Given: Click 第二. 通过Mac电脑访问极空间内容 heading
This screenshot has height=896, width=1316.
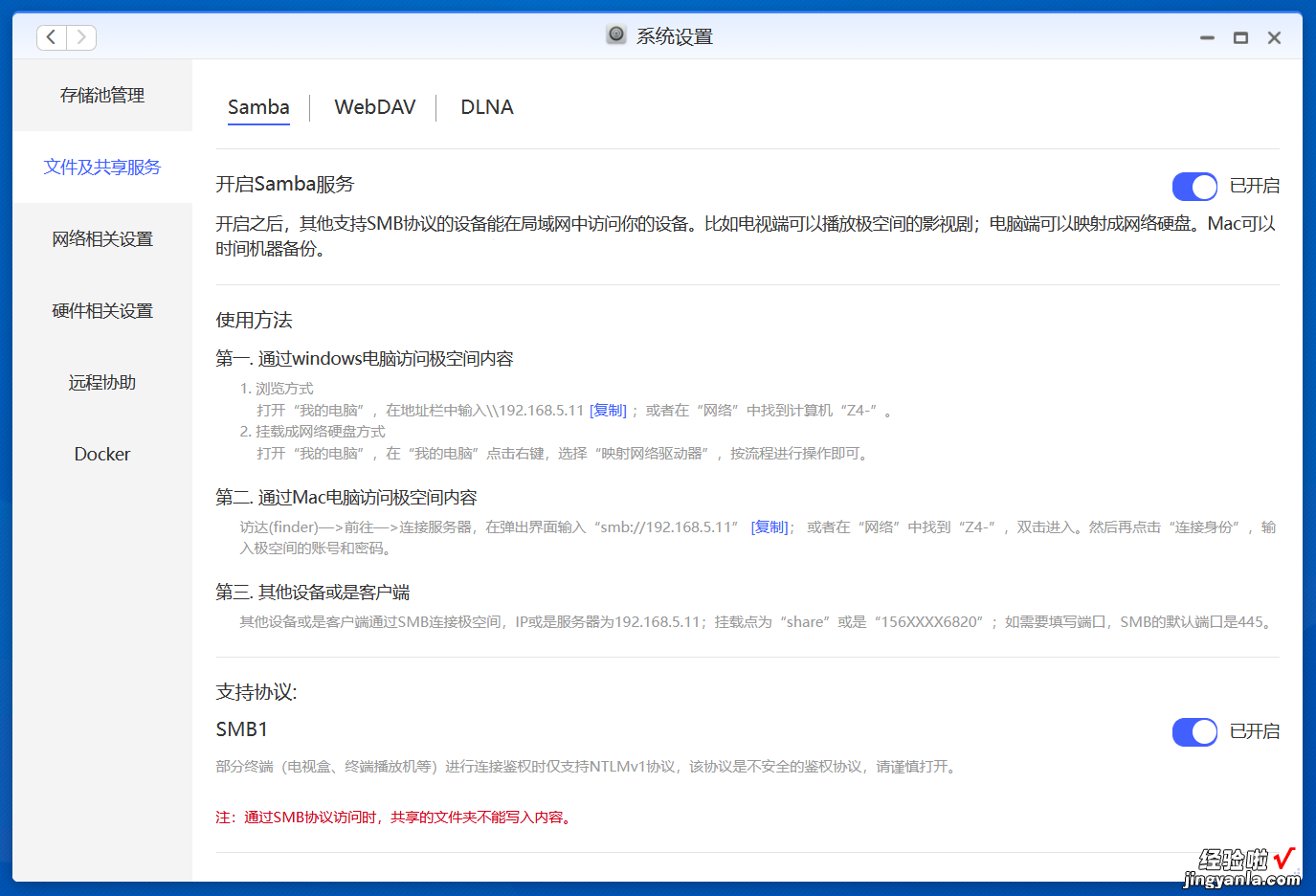Looking at the screenshot, I should pyautogui.click(x=346, y=497).
